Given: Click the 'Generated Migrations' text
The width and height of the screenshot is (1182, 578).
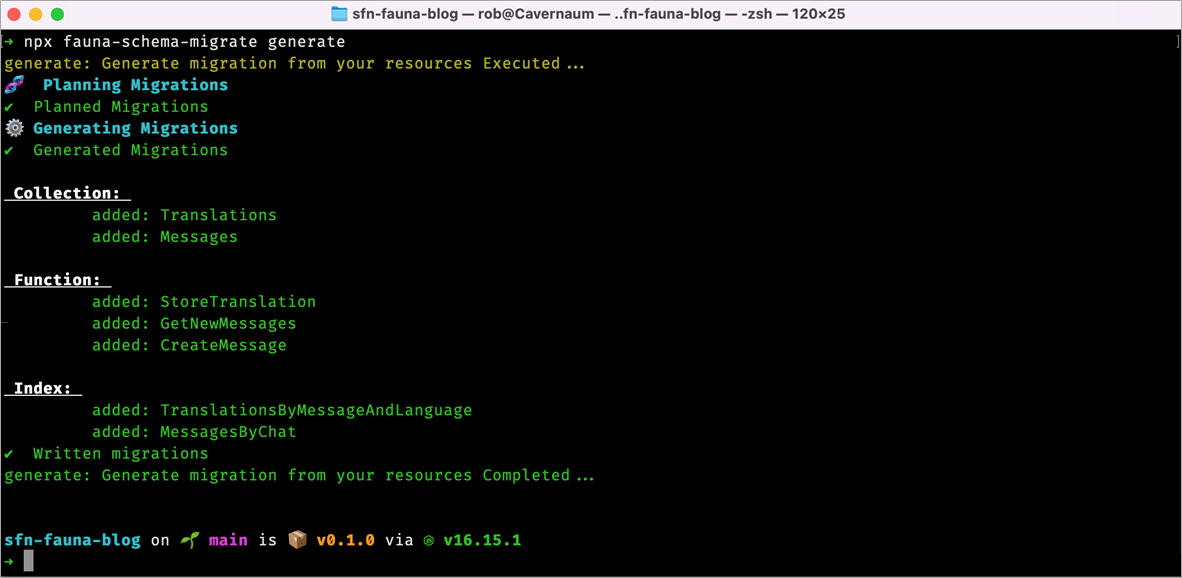Looking at the screenshot, I should pyautogui.click(x=130, y=150).
